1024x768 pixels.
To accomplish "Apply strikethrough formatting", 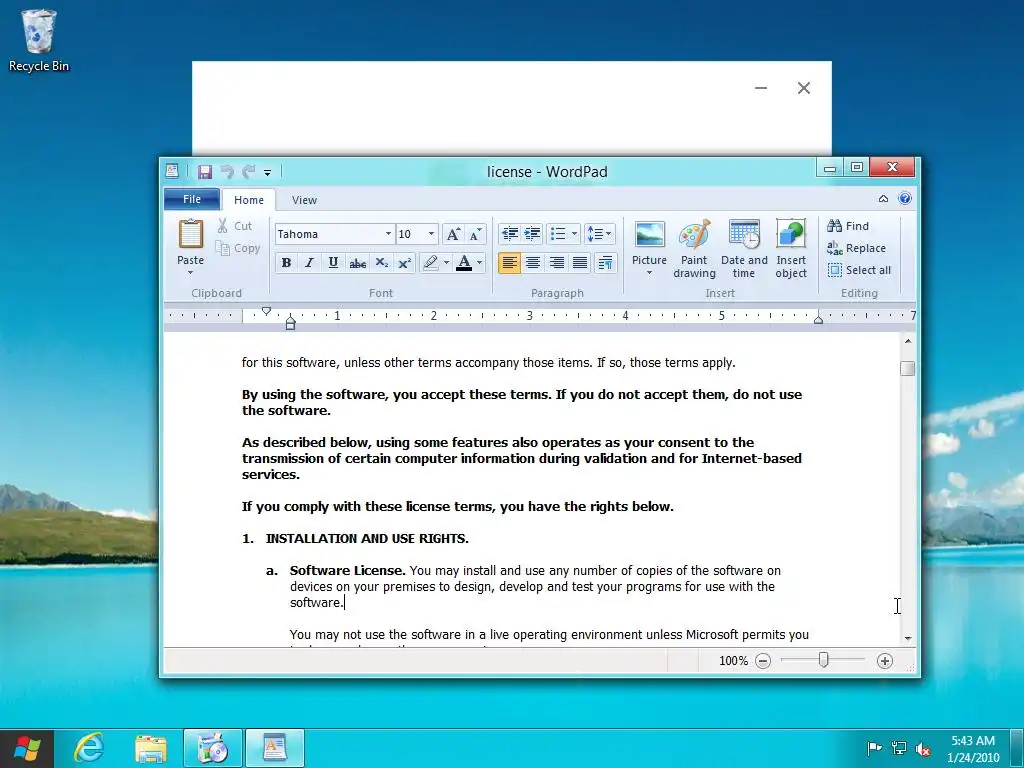I will point(357,263).
